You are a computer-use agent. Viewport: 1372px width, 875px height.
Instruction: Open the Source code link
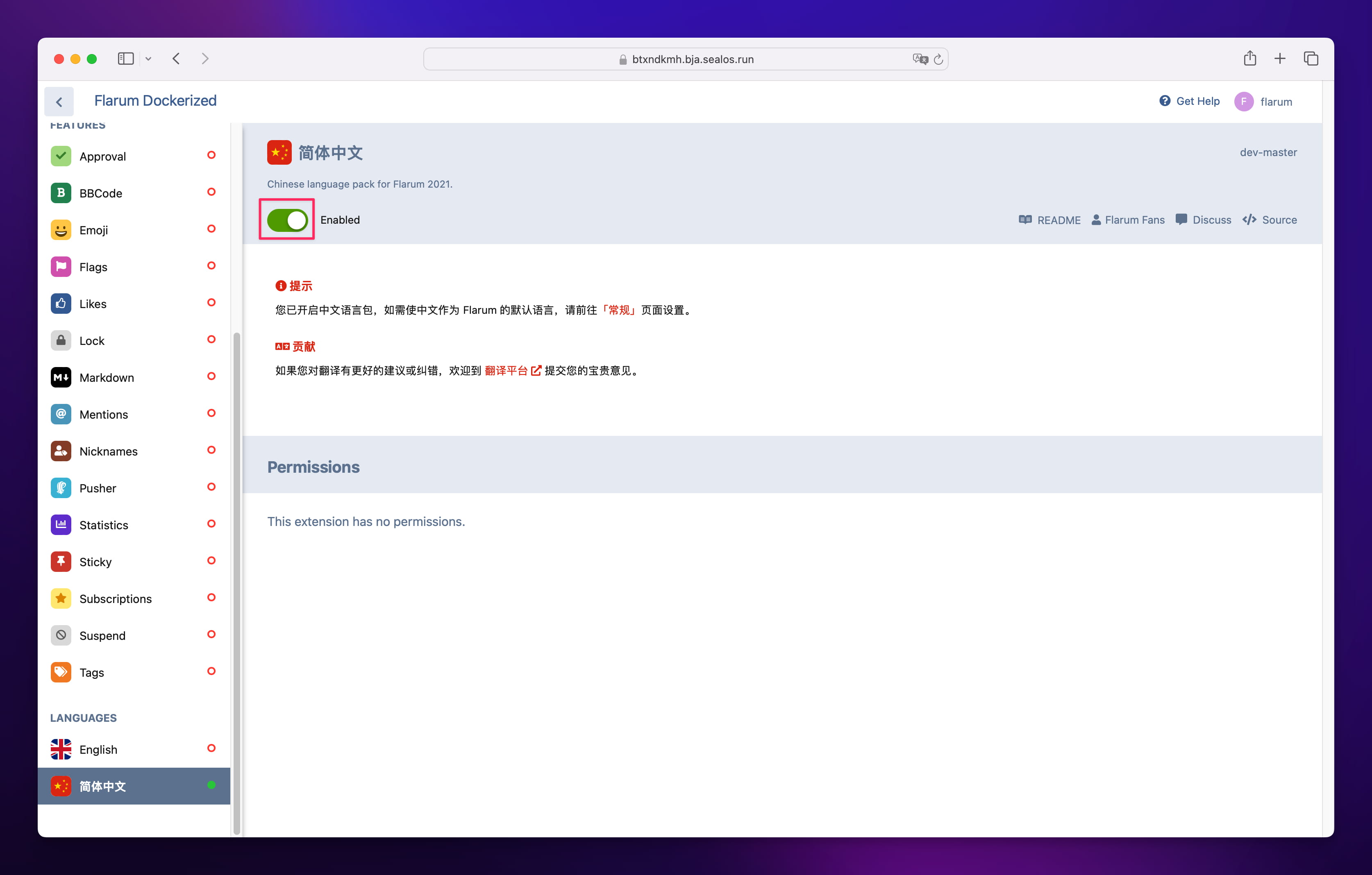click(1270, 220)
